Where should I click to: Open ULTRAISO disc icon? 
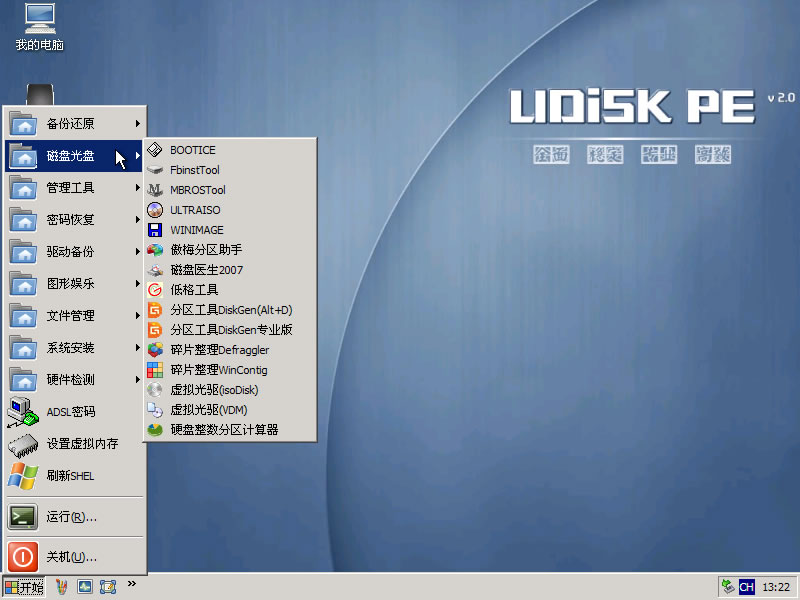[155, 210]
